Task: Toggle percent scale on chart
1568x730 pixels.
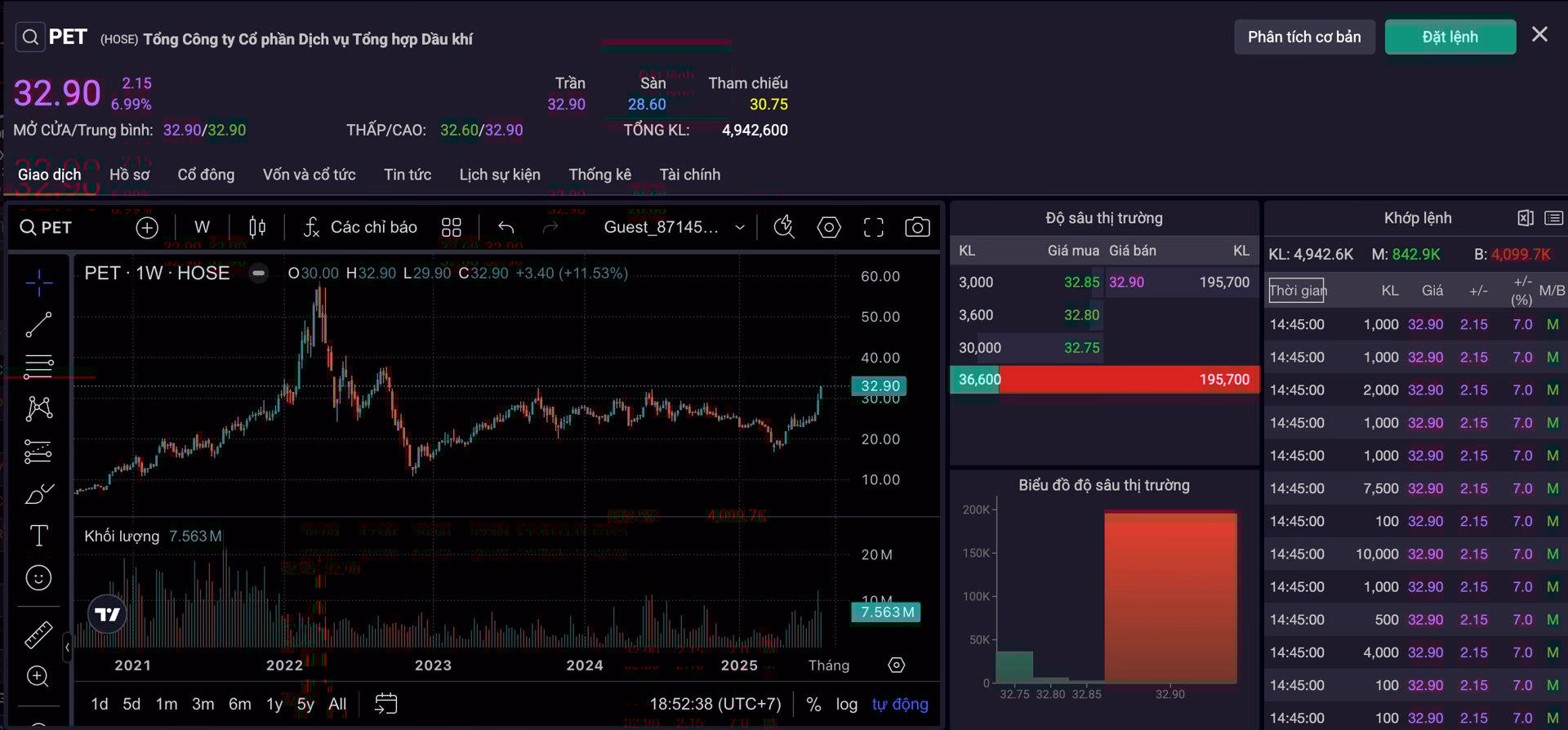Action: tap(813, 704)
